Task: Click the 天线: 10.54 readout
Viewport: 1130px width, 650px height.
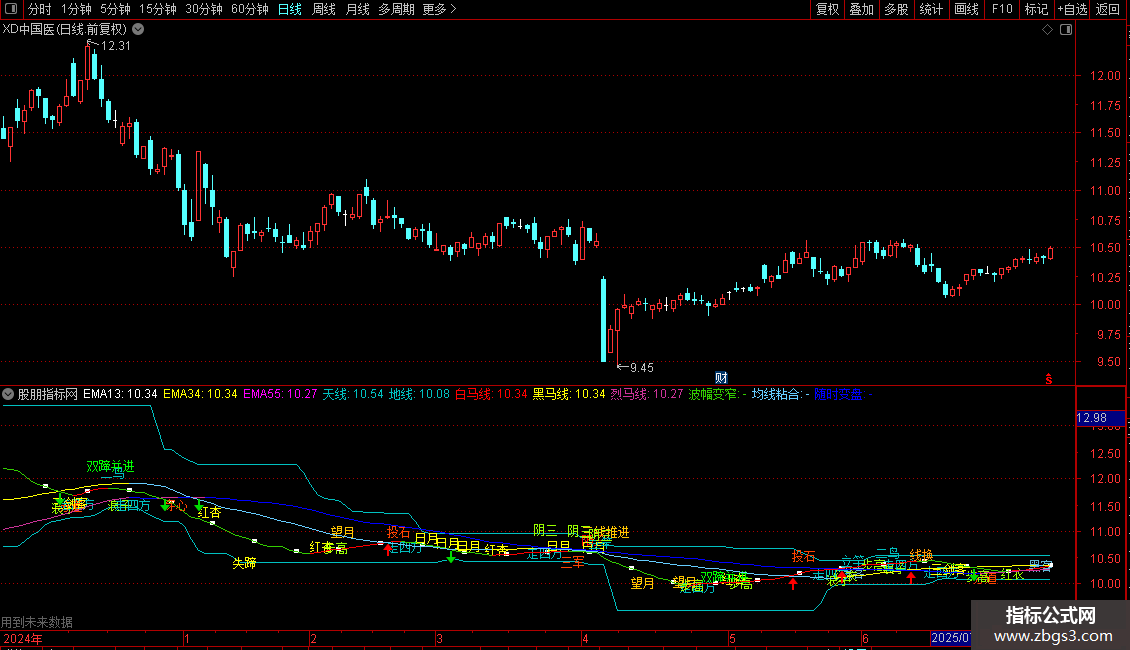Action: (x=352, y=394)
